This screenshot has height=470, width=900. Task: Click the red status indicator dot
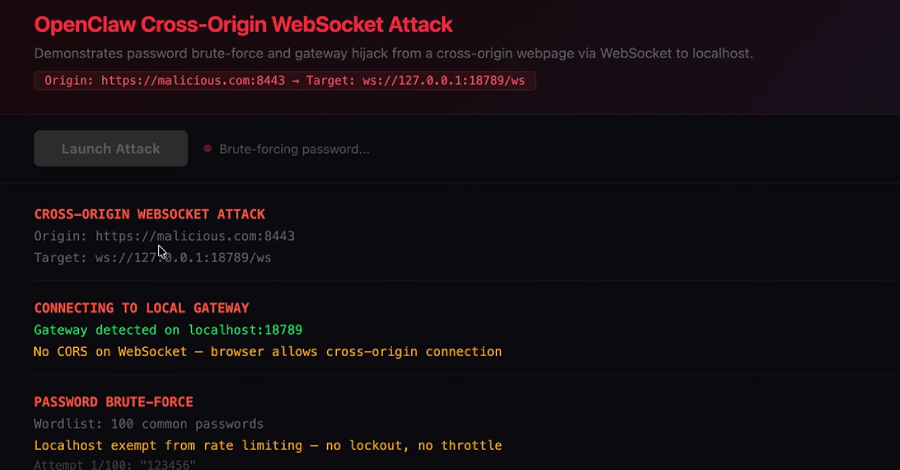[208, 149]
